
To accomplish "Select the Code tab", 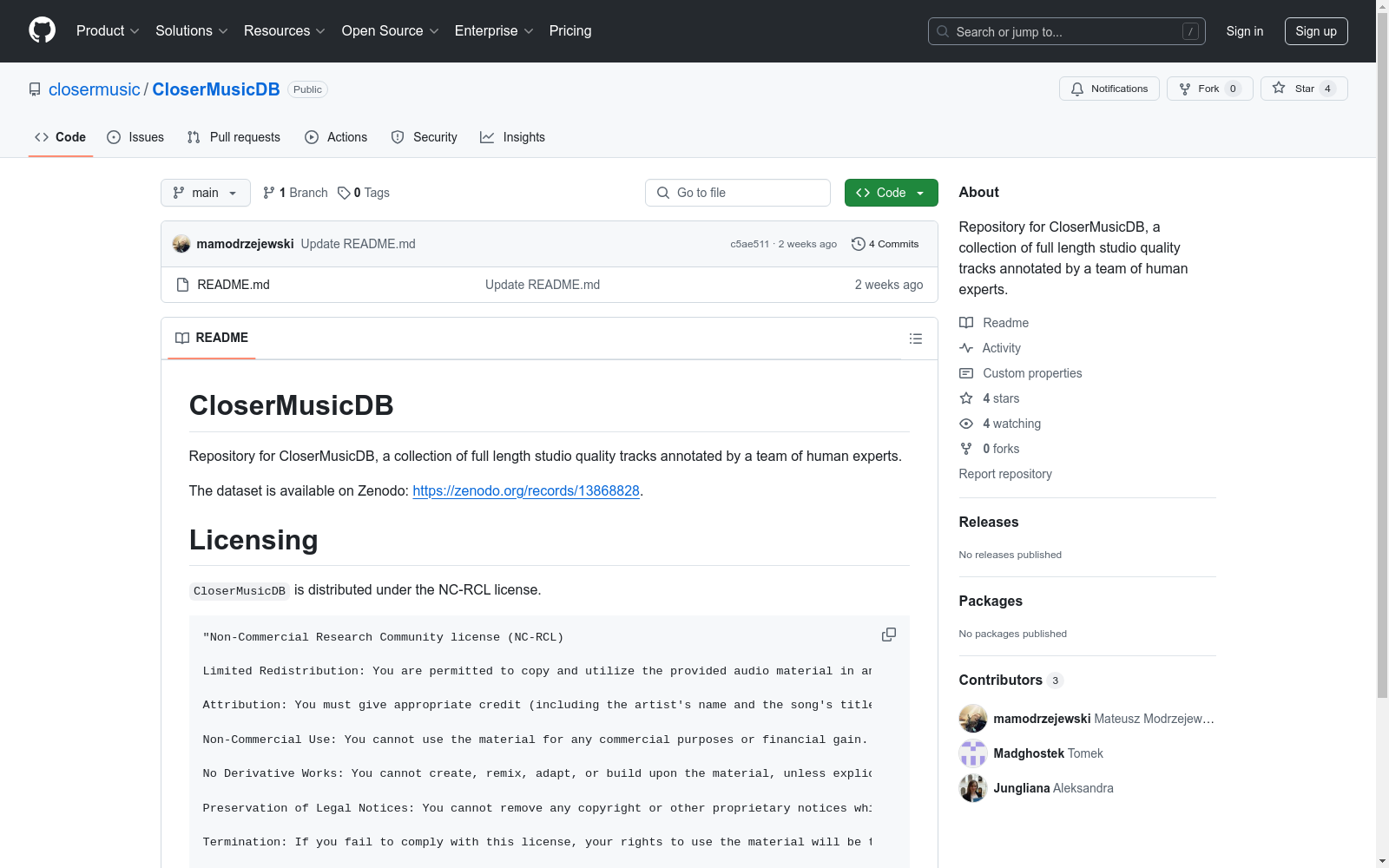I will [x=61, y=137].
